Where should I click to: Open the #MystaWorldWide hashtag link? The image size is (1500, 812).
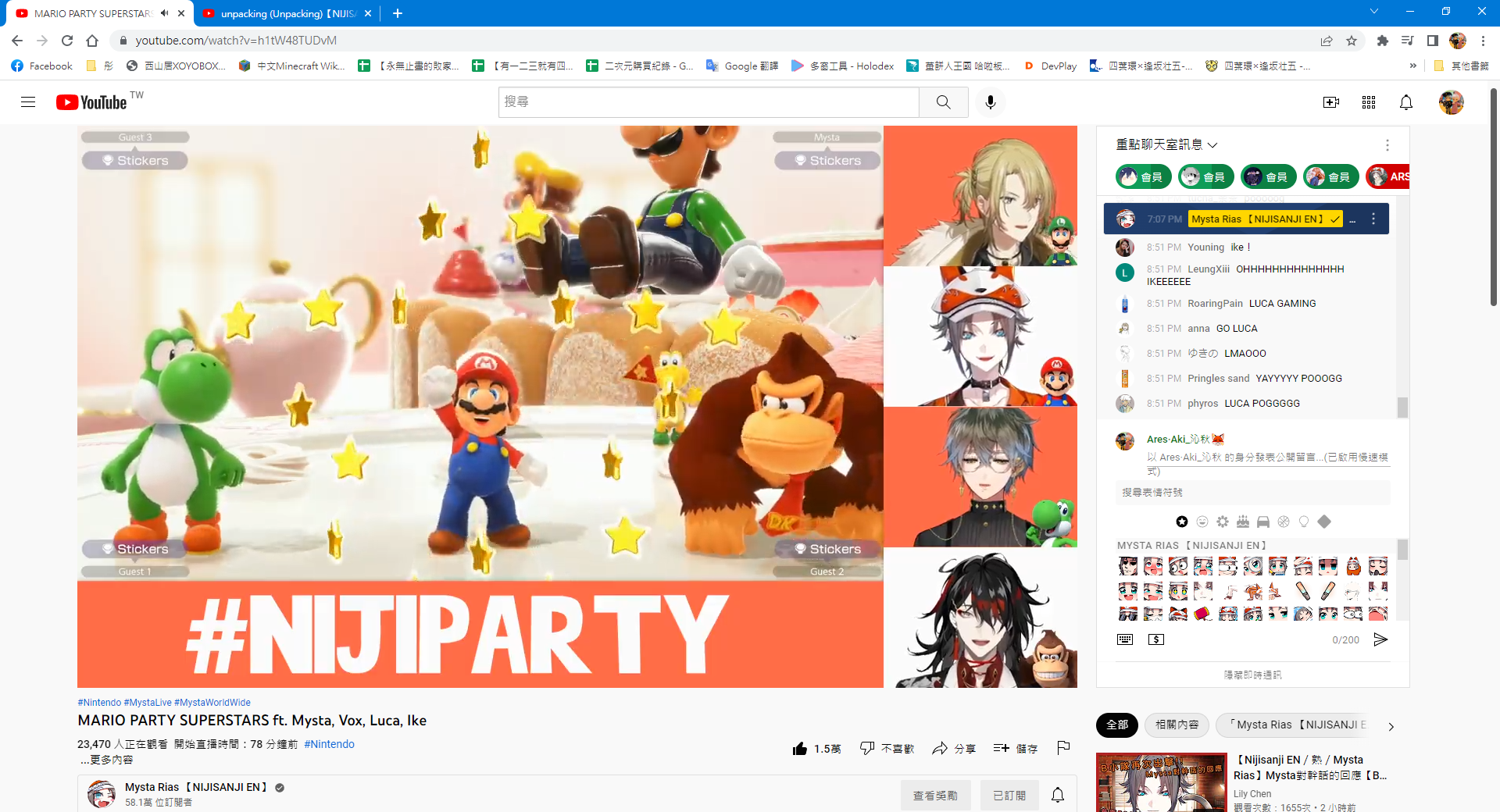212,703
